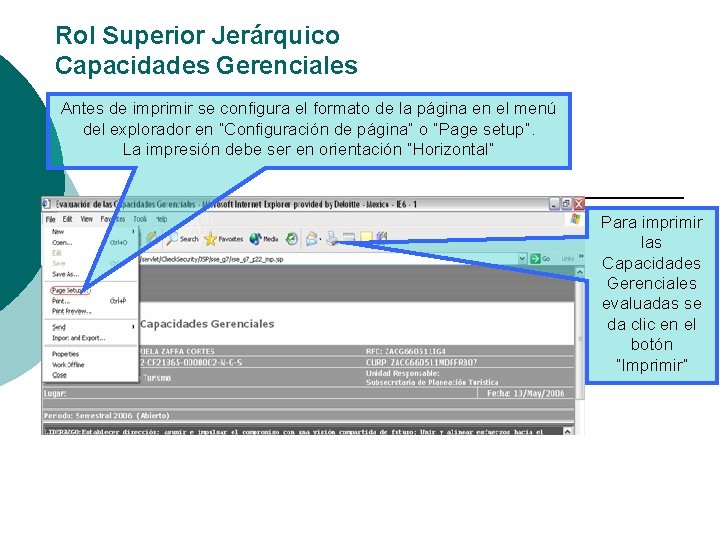Close the Internet Explorer window

pyautogui.click(x=579, y=204)
